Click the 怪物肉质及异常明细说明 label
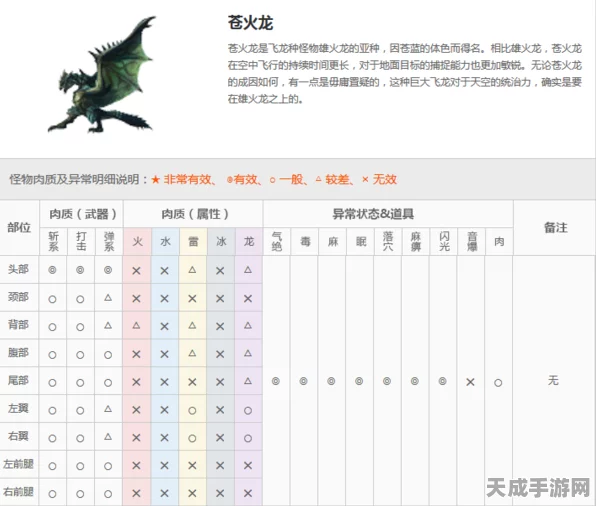The image size is (596, 506). point(78,179)
